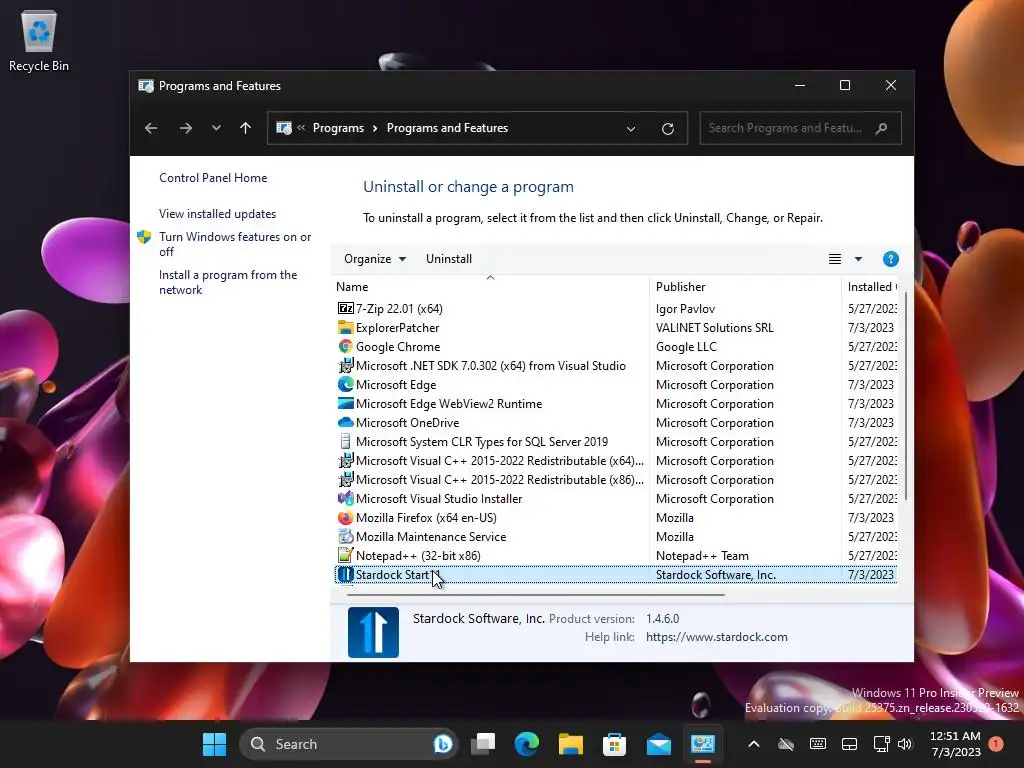
Task: Open Control Panel Home link
Action: click(213, 178)
